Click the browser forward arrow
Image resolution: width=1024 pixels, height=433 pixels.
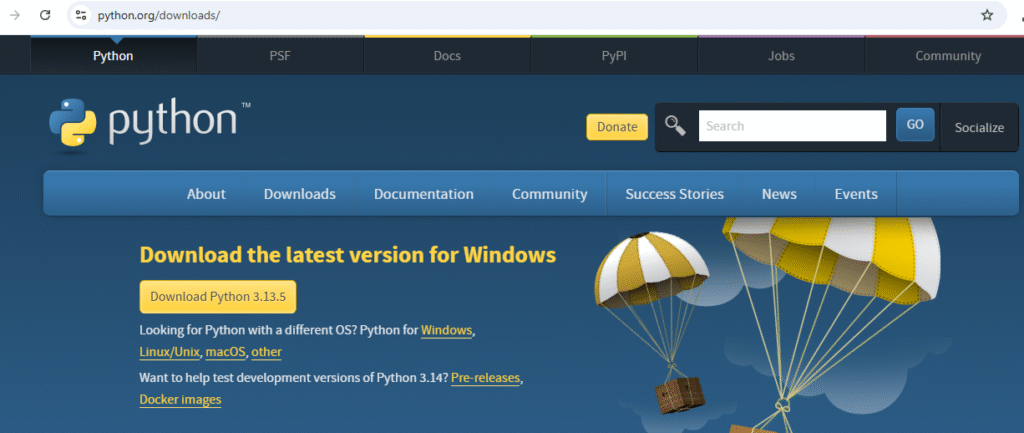click(15, 15)
